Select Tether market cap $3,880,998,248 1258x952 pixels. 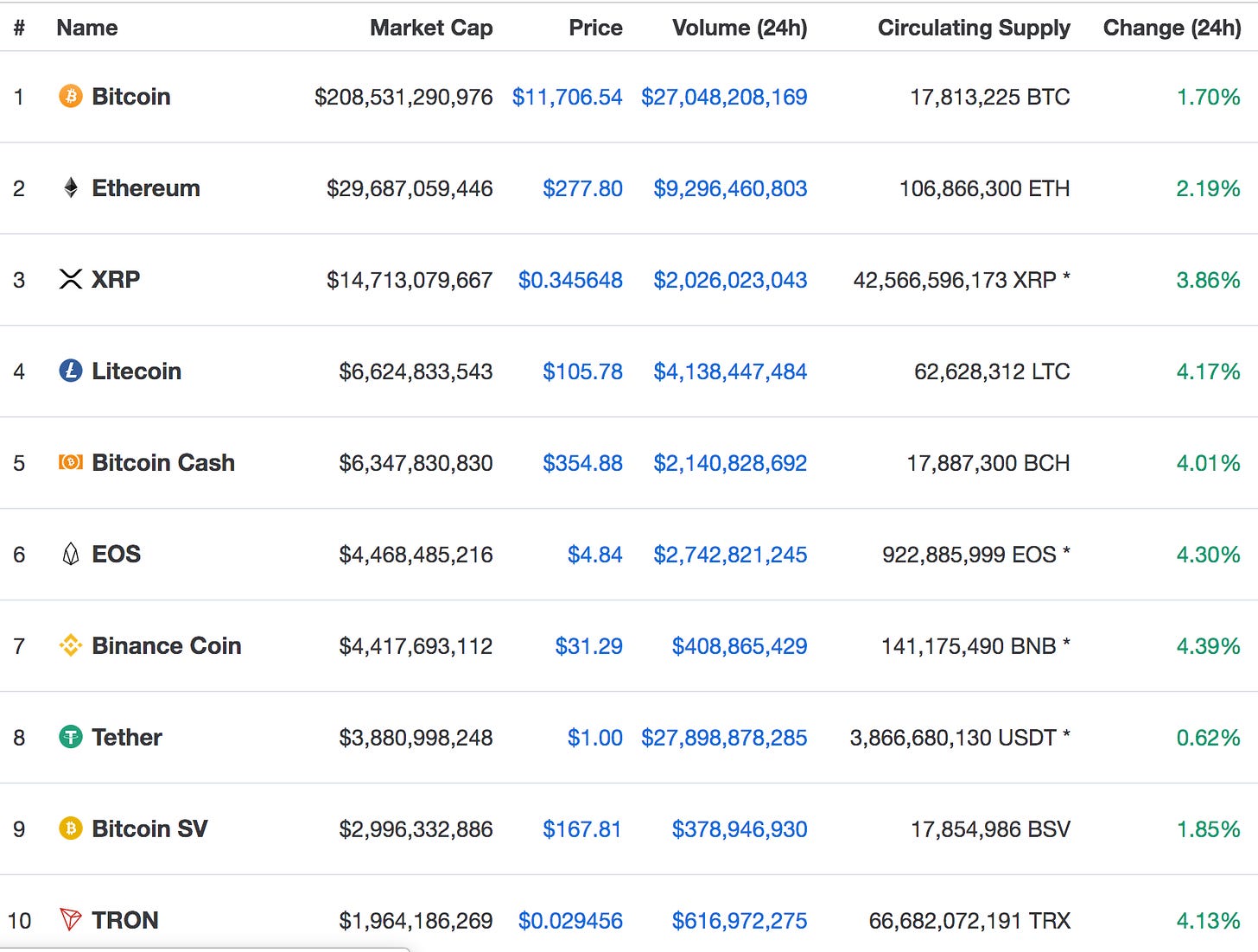pos(416,738)
